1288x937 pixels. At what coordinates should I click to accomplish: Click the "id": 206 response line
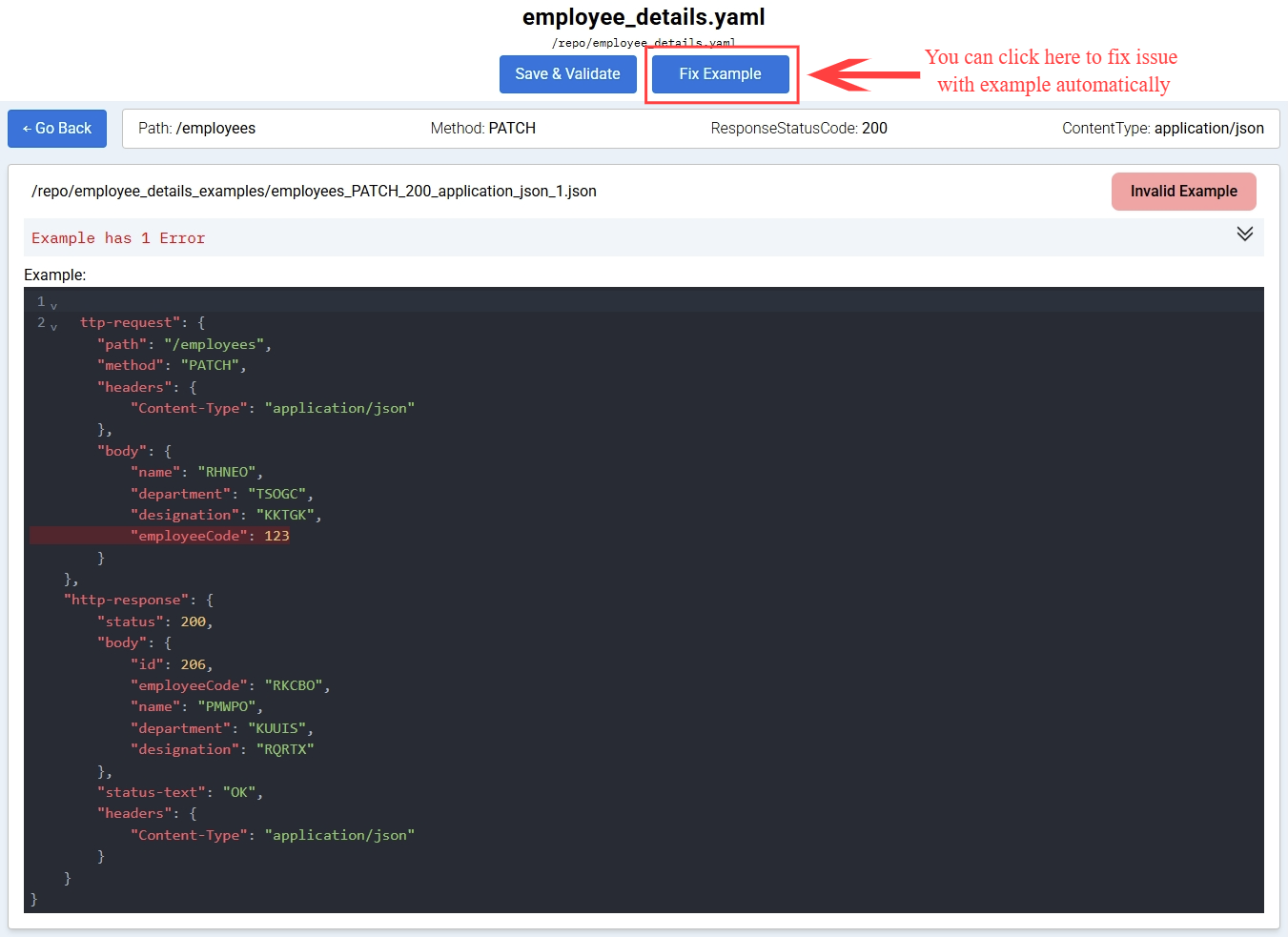point(172,664)
